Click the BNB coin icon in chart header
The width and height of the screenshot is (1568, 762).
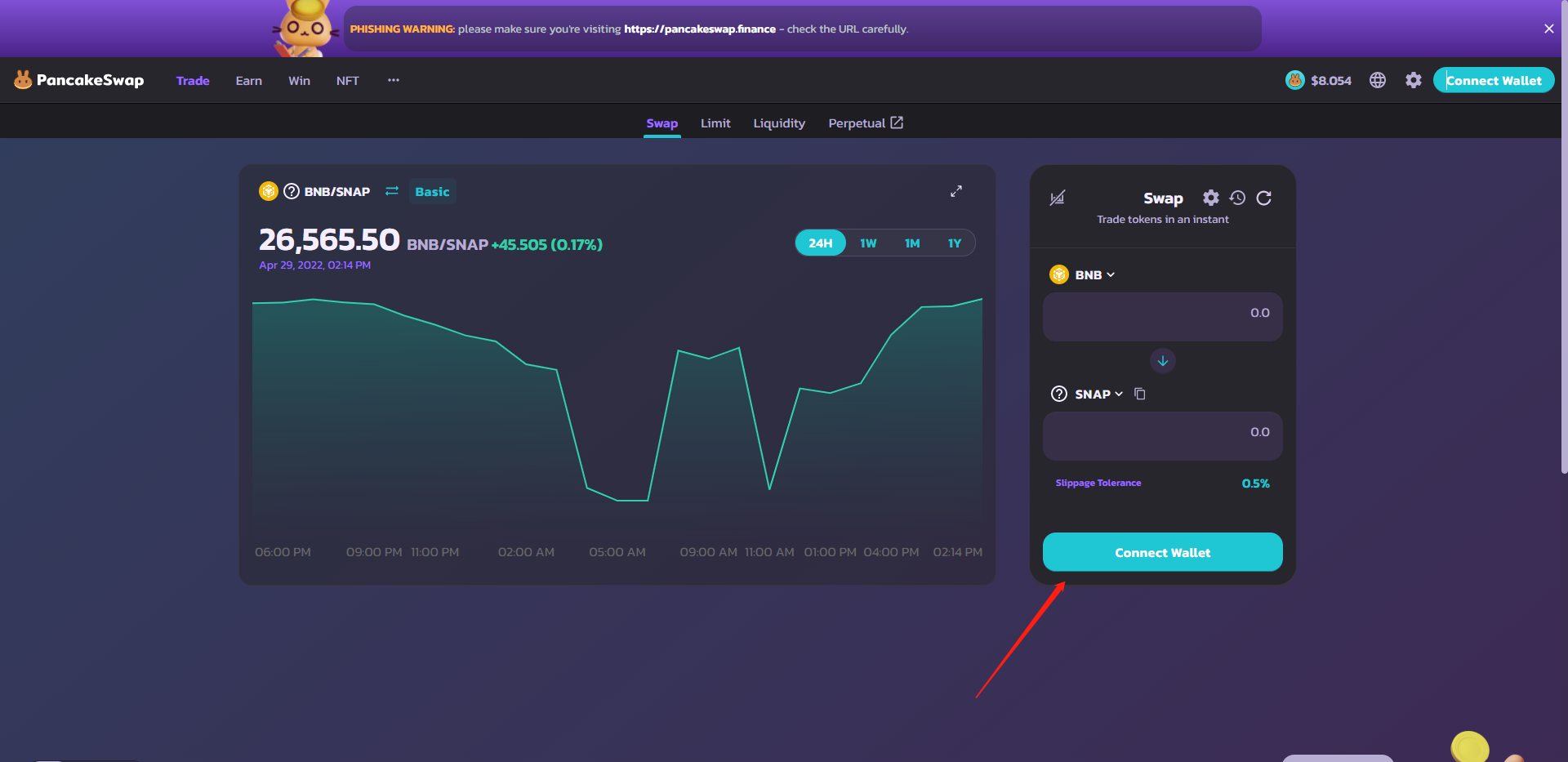(269, 191)
